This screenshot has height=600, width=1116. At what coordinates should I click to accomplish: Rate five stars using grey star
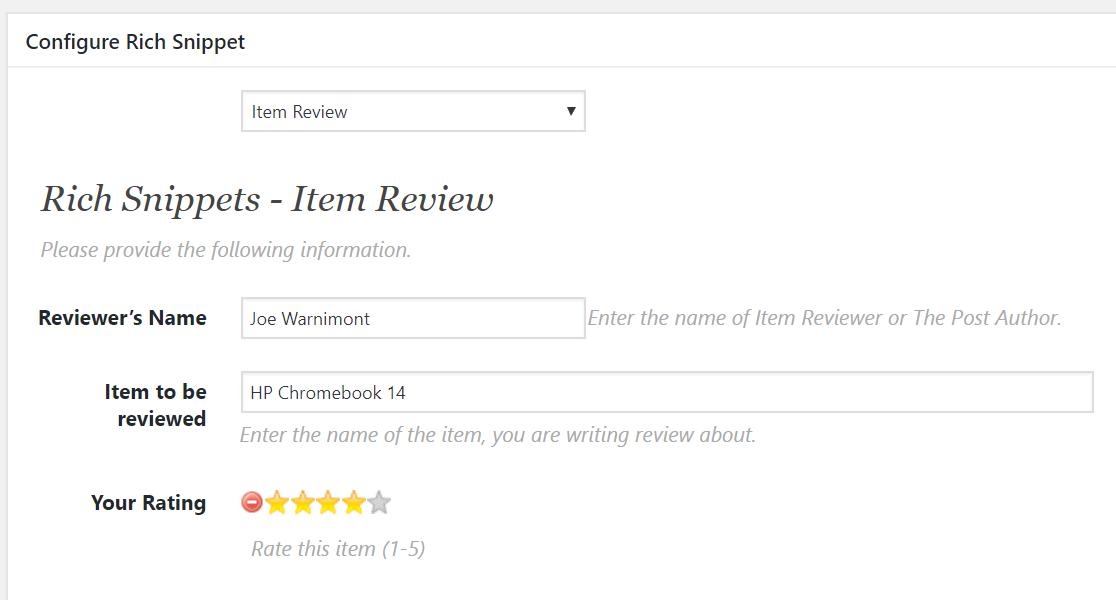(x=378, y=502)
